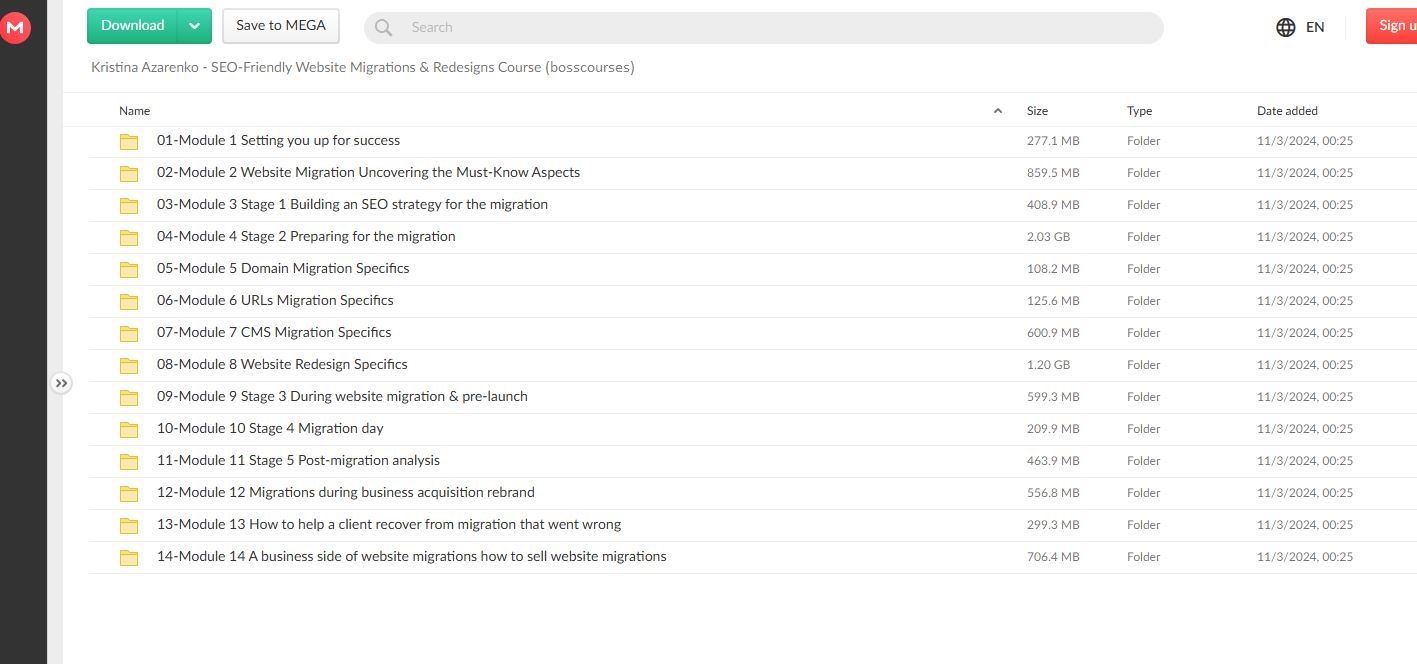Click folder icon of 11-Module 11 row
The width and height of the screenshot is (1417, 664).
click(129, 462)
